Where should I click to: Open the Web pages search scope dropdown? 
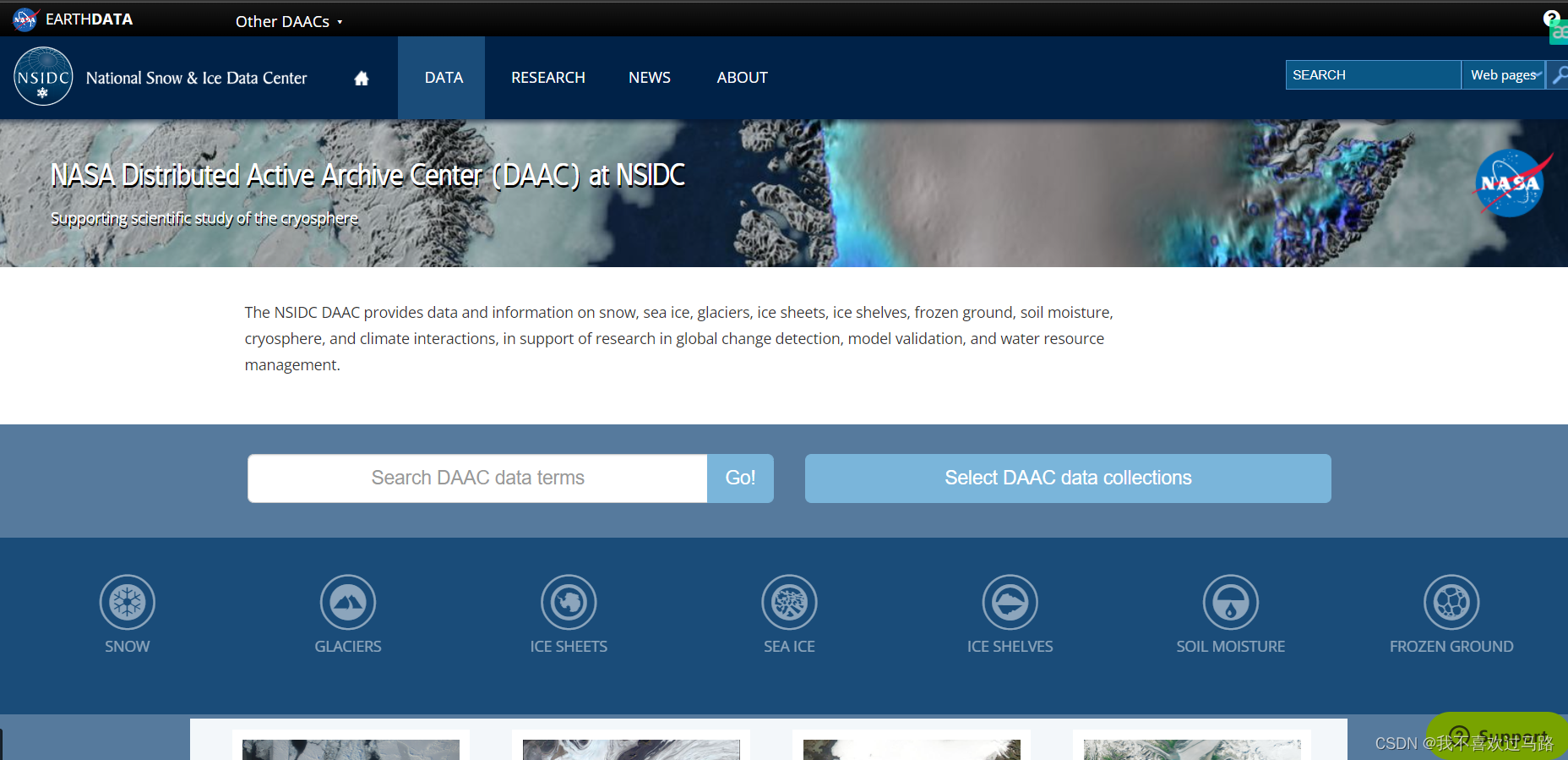[1504, 74]
